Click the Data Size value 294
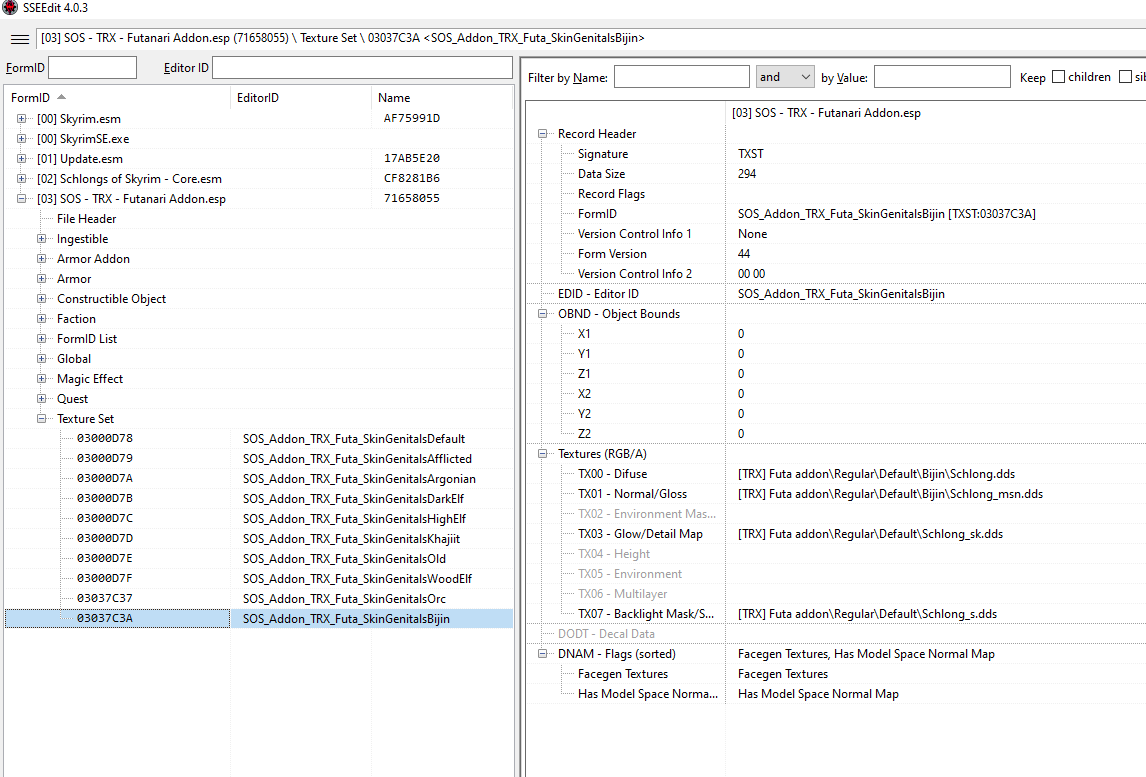Image resolution: width=1146 pixels, height=777 pixels. (x=747, y=174)
